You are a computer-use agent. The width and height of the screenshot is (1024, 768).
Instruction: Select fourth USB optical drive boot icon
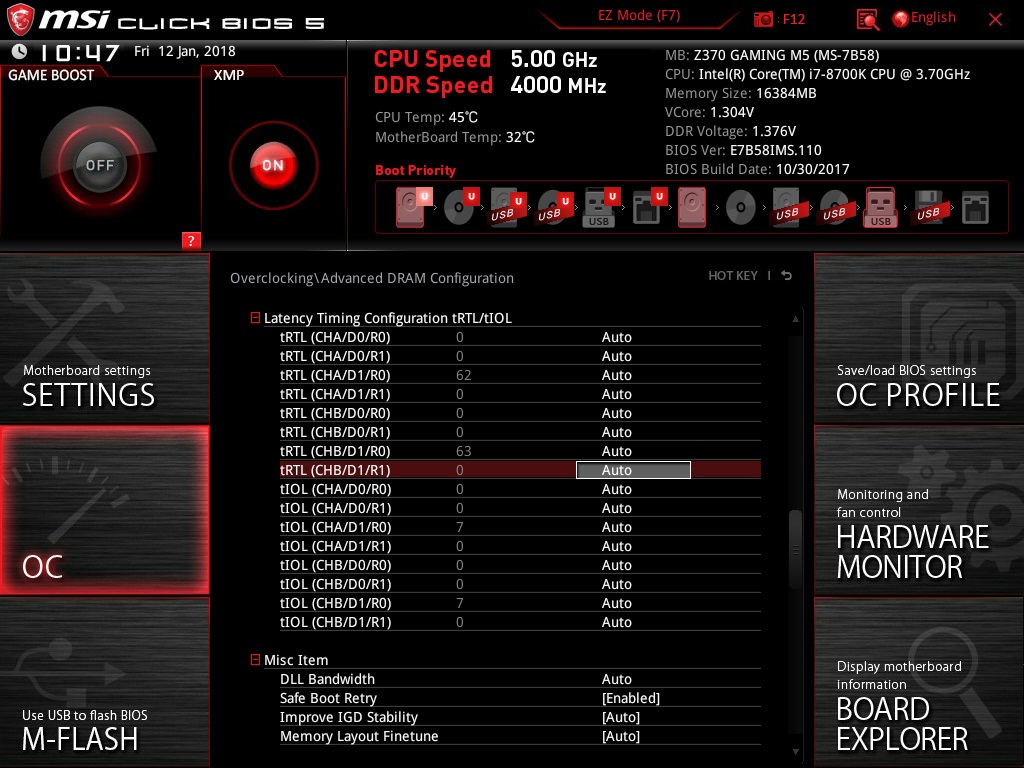554,207
